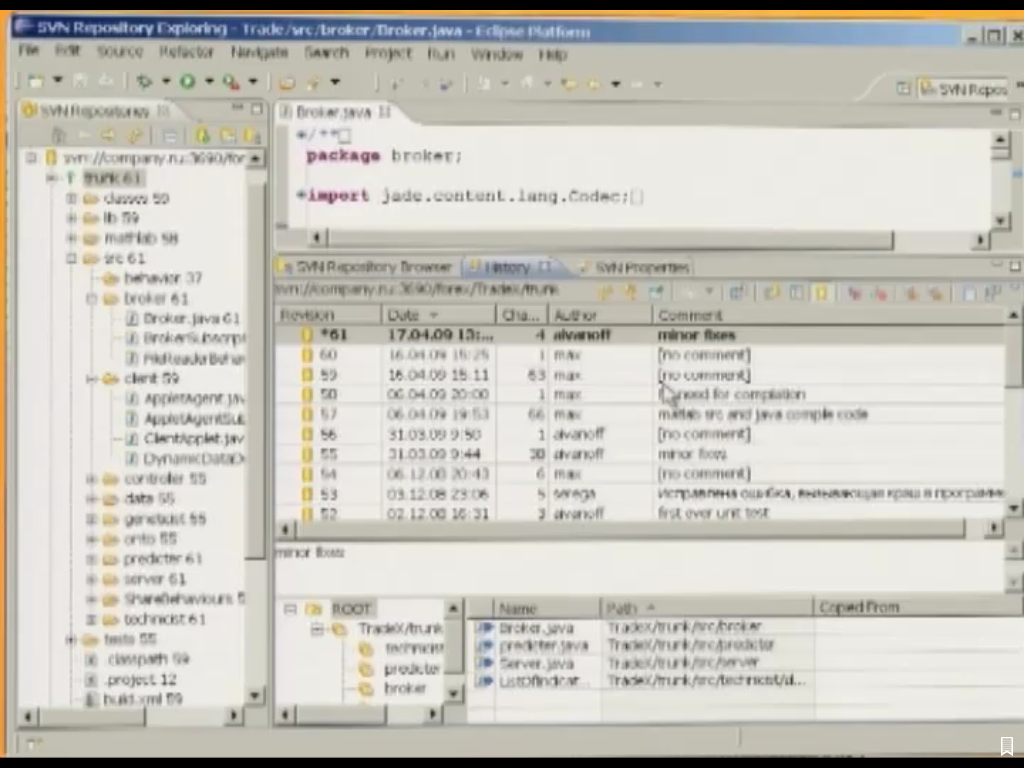Sort history by the Date column header

[438, 315]
